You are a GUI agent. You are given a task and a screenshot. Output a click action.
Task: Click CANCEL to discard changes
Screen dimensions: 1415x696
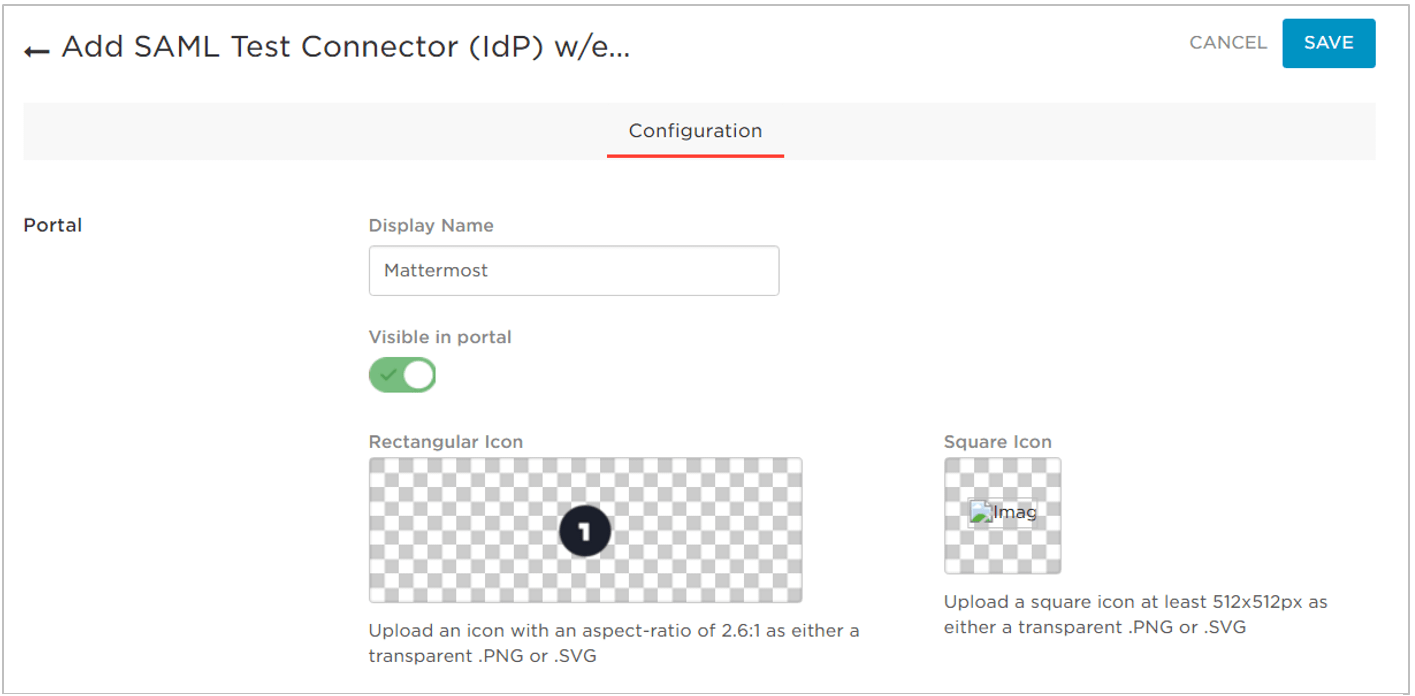[1227, 43]
